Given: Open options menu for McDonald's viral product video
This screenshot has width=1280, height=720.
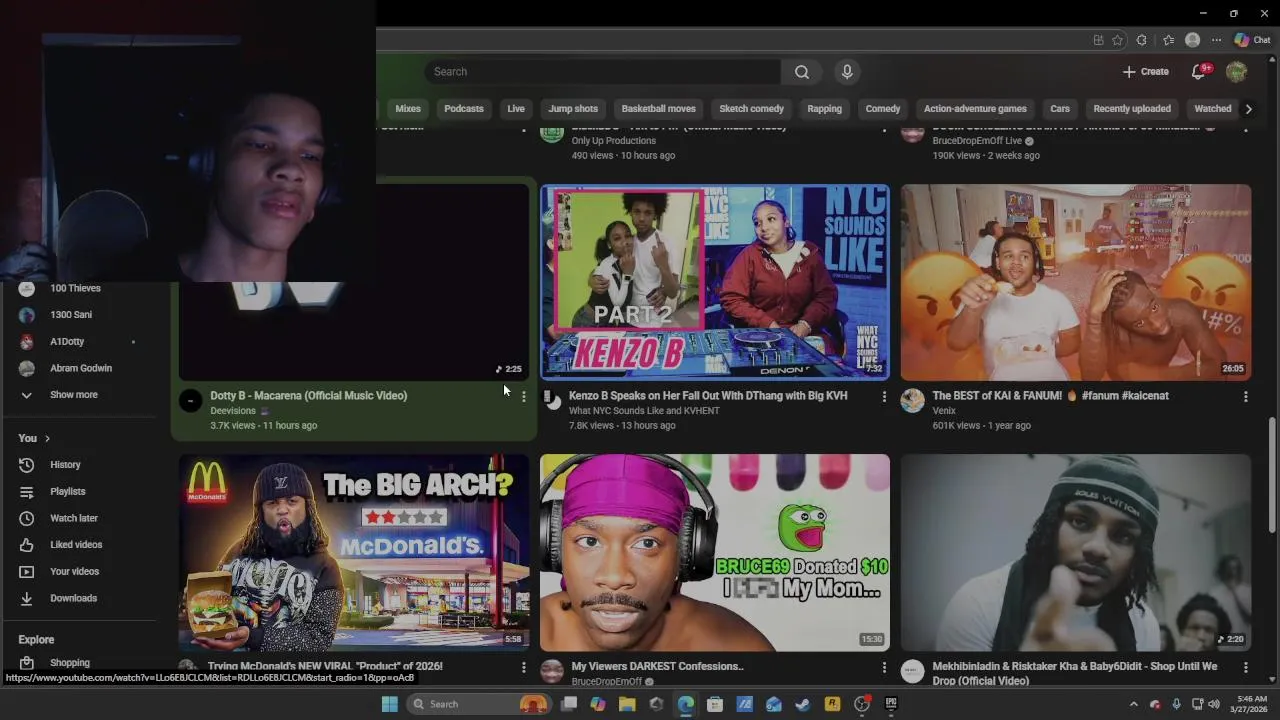Looking at the screenshot, I should (523, 667).
